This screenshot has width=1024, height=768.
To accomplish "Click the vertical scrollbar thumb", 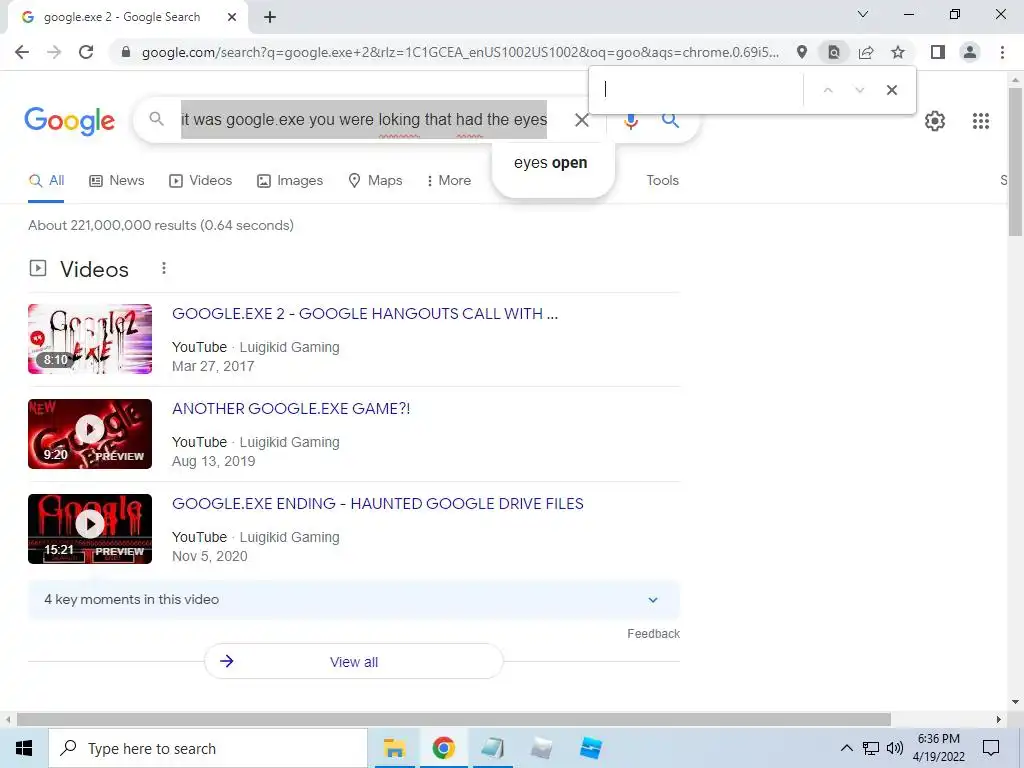I will tap(1015, 162).
